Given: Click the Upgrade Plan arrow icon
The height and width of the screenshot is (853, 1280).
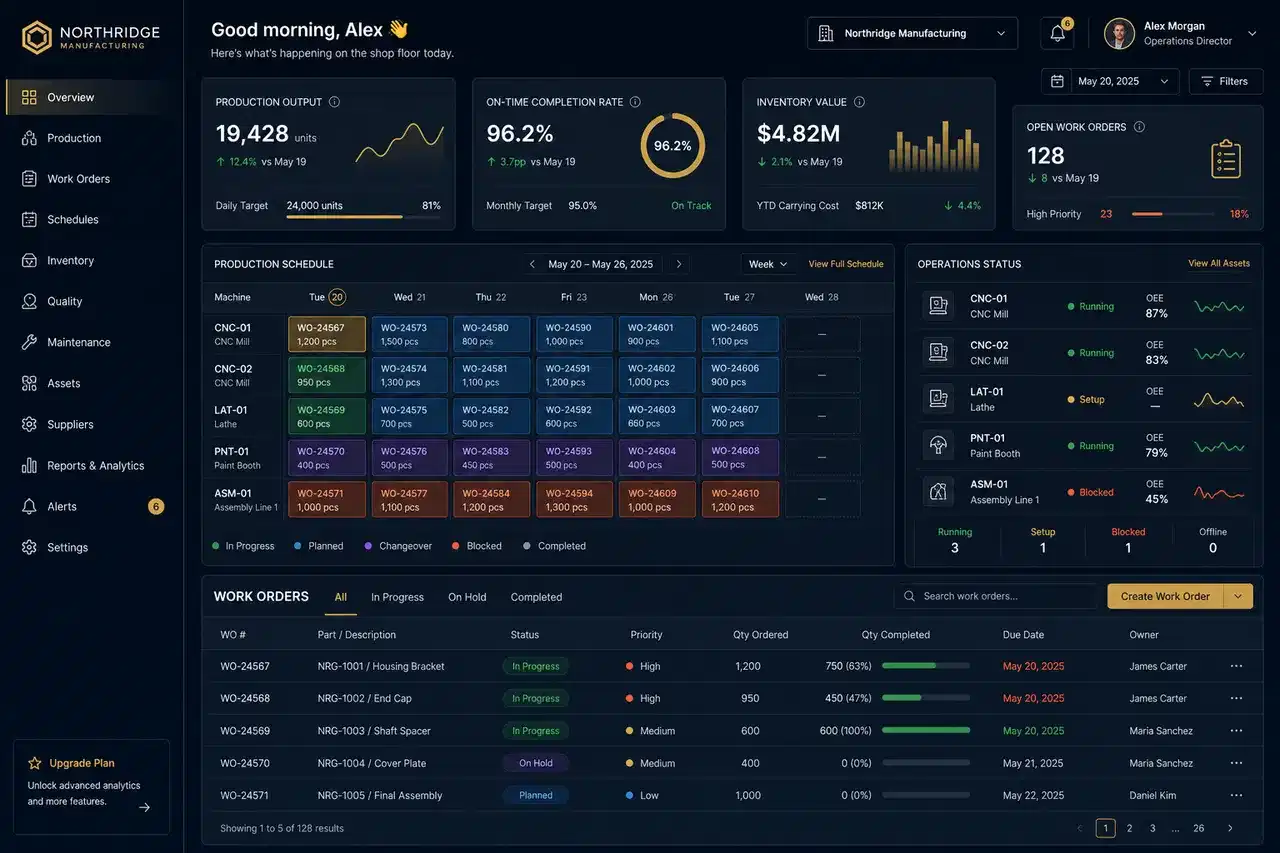Looking at the screenshot, I should (144, 807).
